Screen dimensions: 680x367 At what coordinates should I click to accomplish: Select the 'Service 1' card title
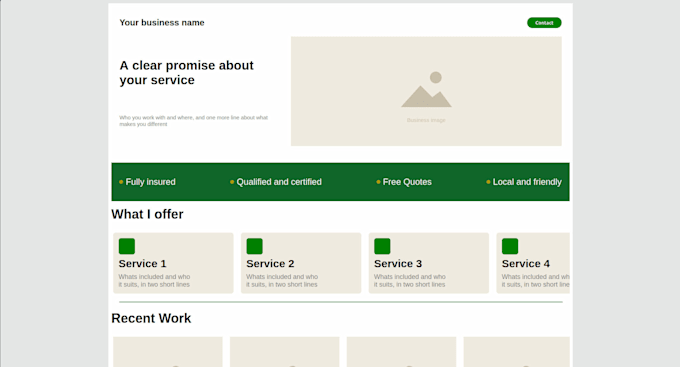tap(142, 263)
